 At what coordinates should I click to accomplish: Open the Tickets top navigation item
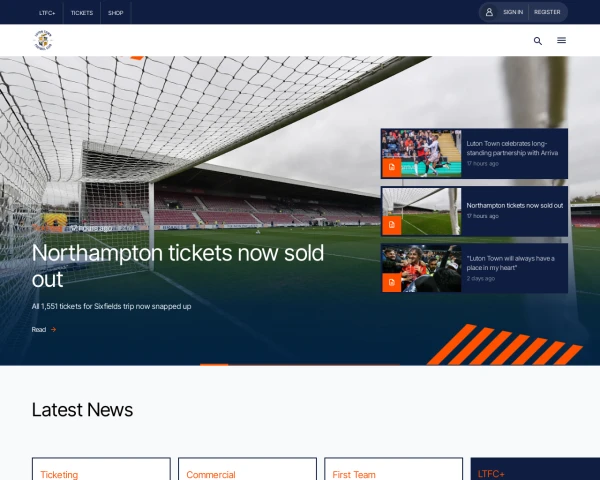82,13
